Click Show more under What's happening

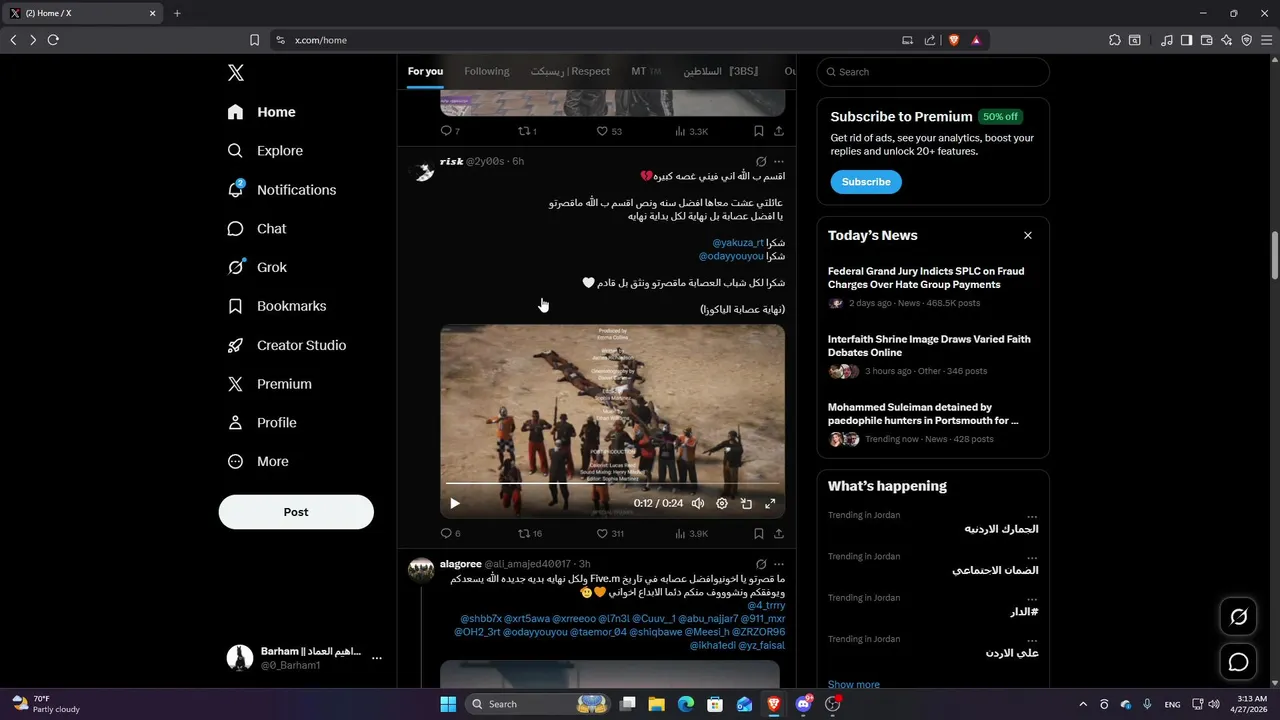coord(854,685)
